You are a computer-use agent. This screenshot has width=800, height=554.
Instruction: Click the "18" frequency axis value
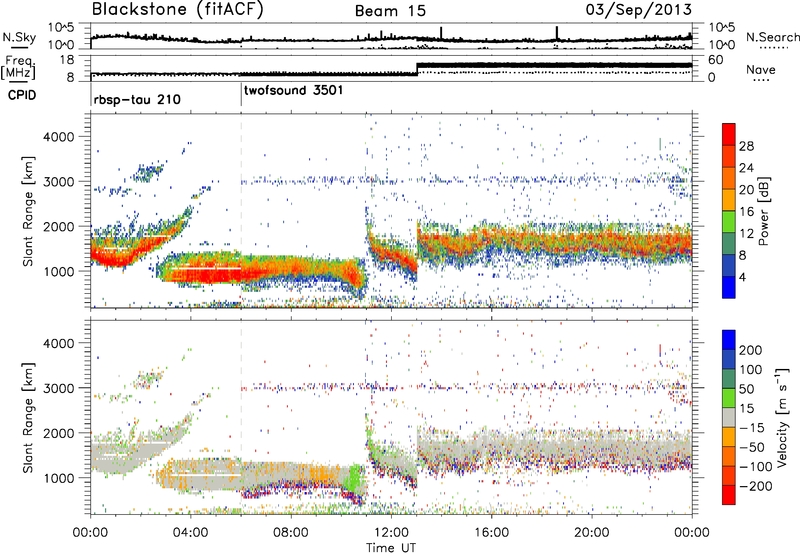(67, 60)
